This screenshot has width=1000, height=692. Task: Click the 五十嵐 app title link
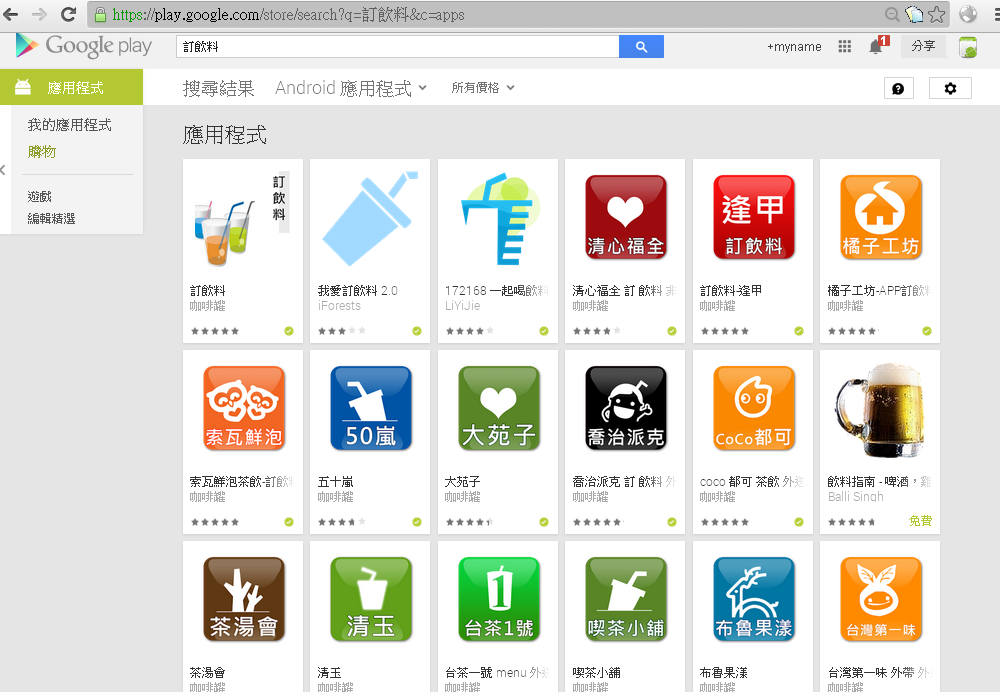(335, 482)
